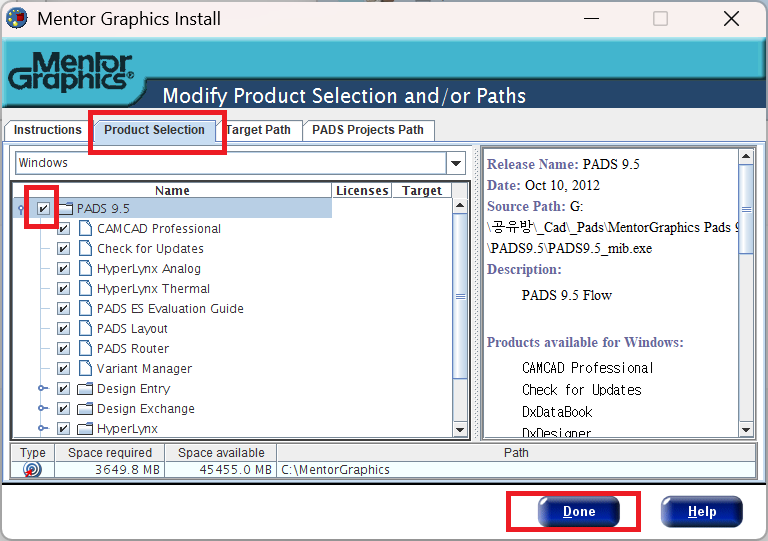Click the release info panel scroll up arrow

[x=746, y=157]
